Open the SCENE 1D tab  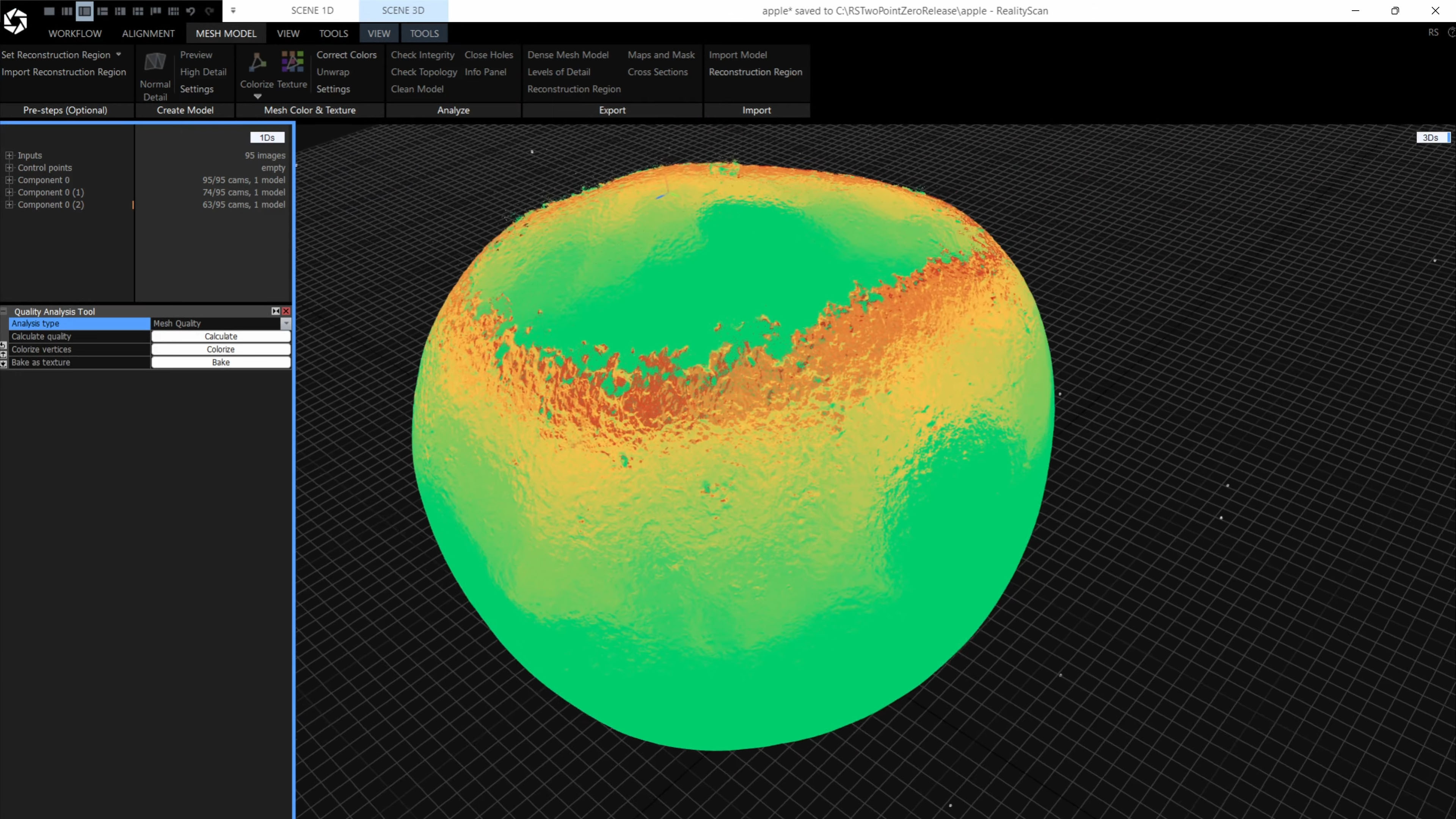[x=312, y=10]
